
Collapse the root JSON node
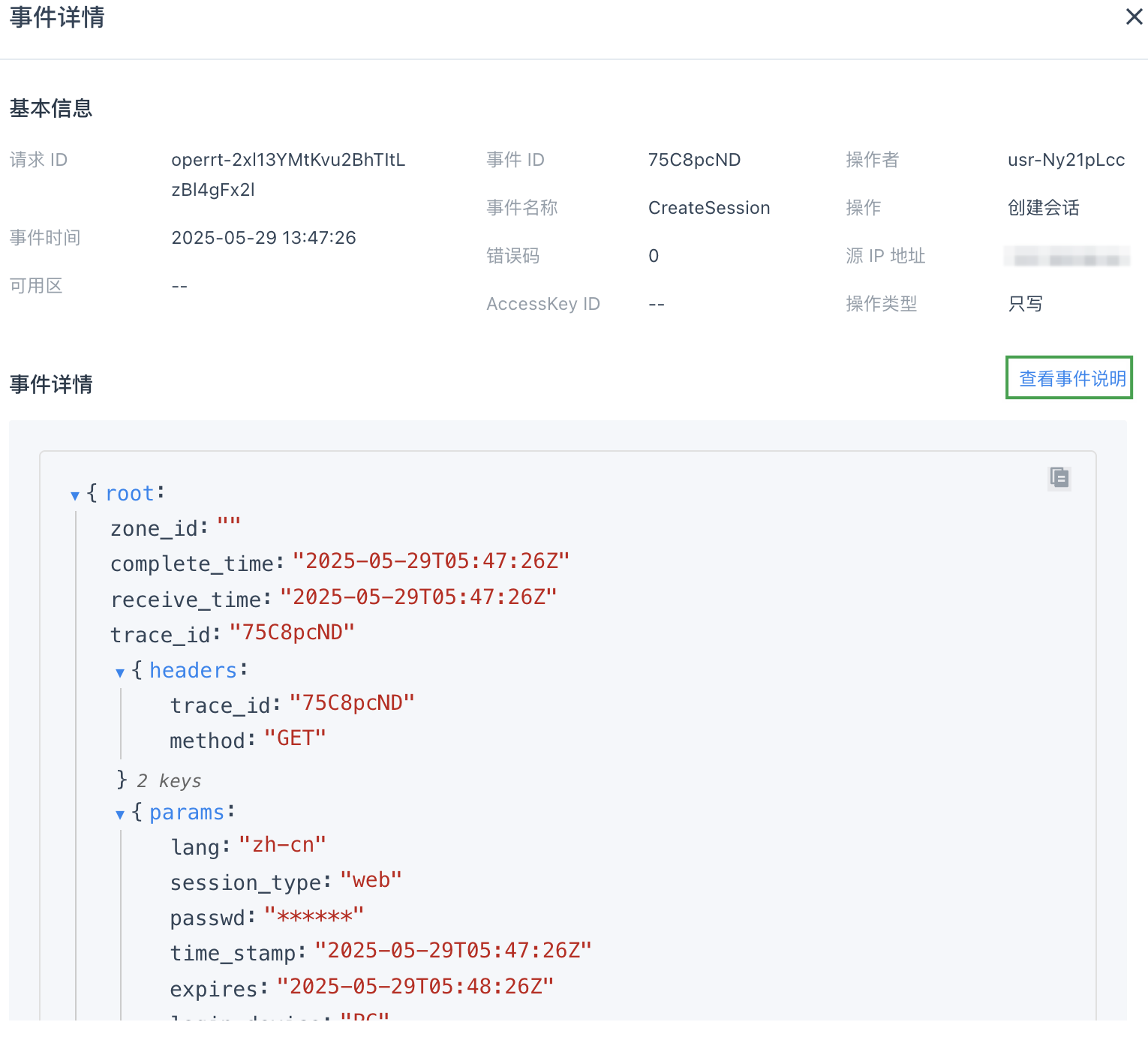click(x=75, y=495)
